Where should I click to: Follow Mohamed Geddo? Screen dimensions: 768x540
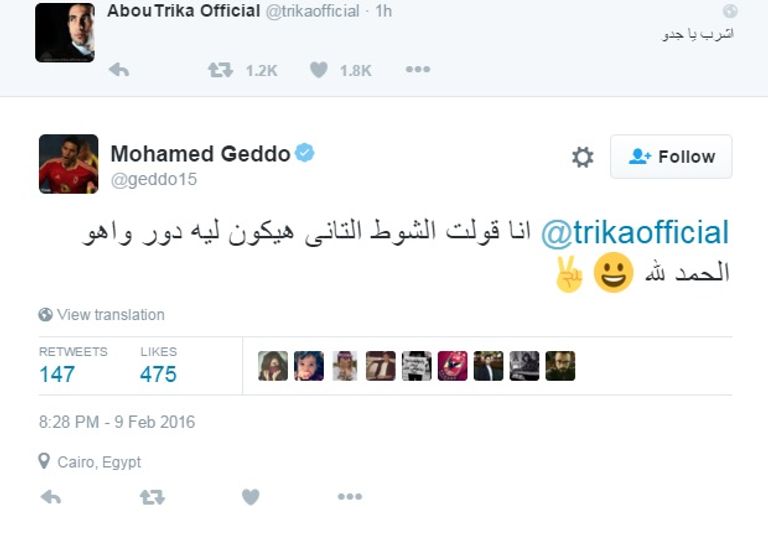671,157
